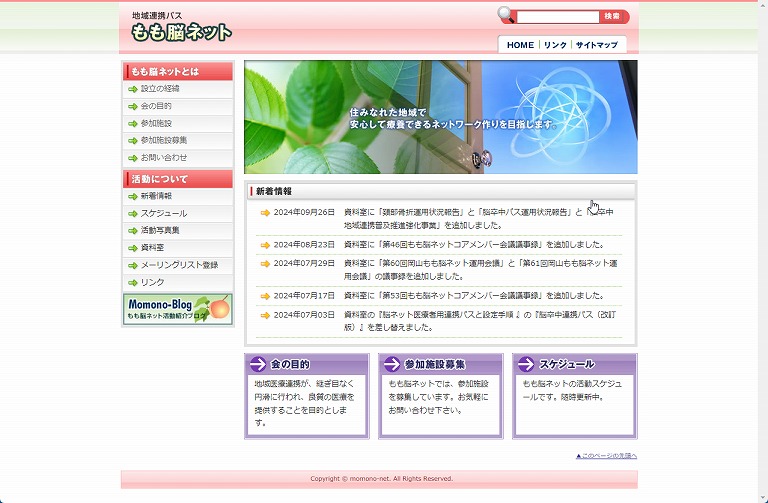Image resolution: width=768 pixels, height=503 pixels.
Task: Click the magnifying glass search icon
Action: (x=506, y=15)
